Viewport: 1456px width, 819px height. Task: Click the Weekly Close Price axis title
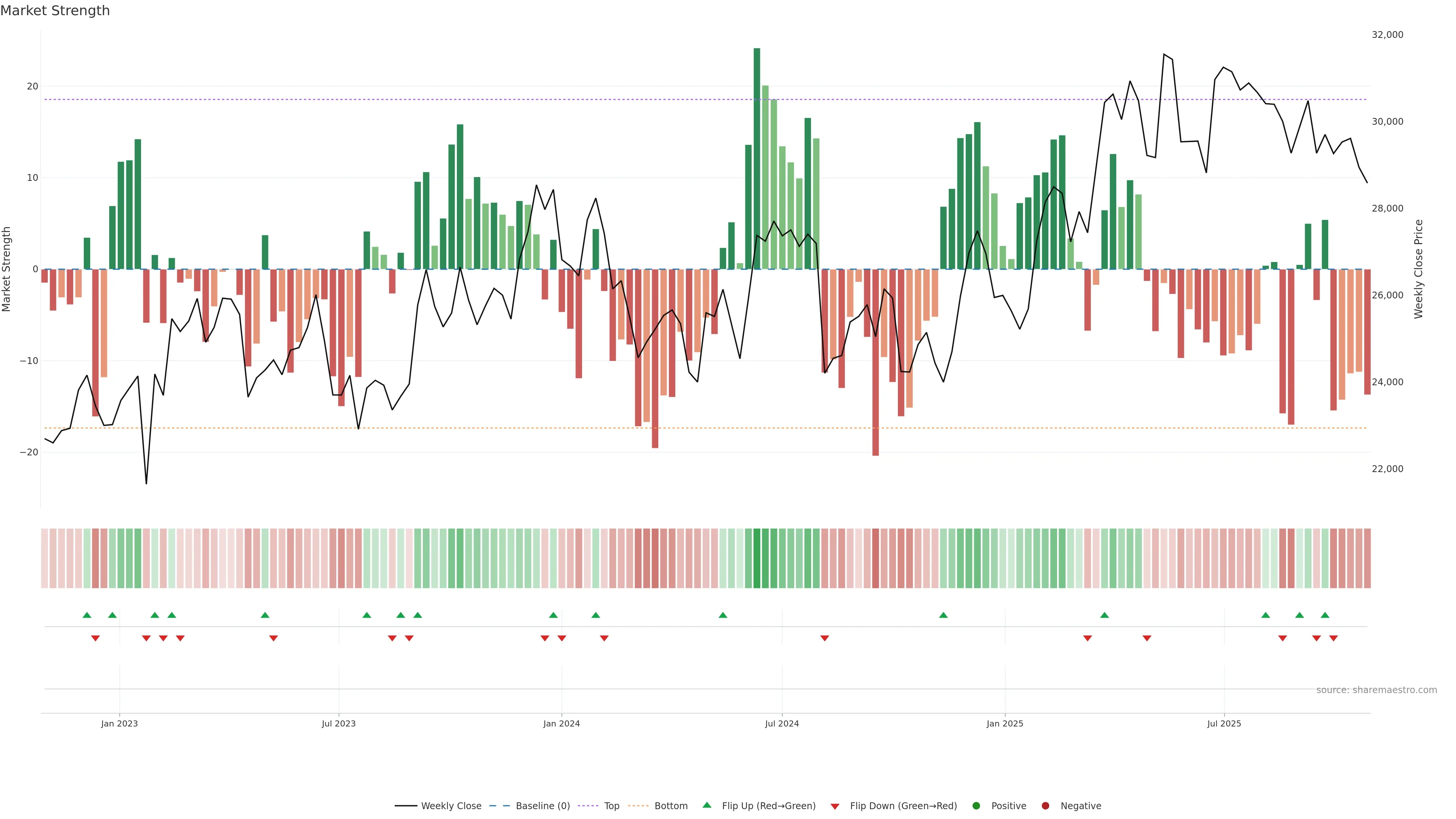click(1419, 269)
